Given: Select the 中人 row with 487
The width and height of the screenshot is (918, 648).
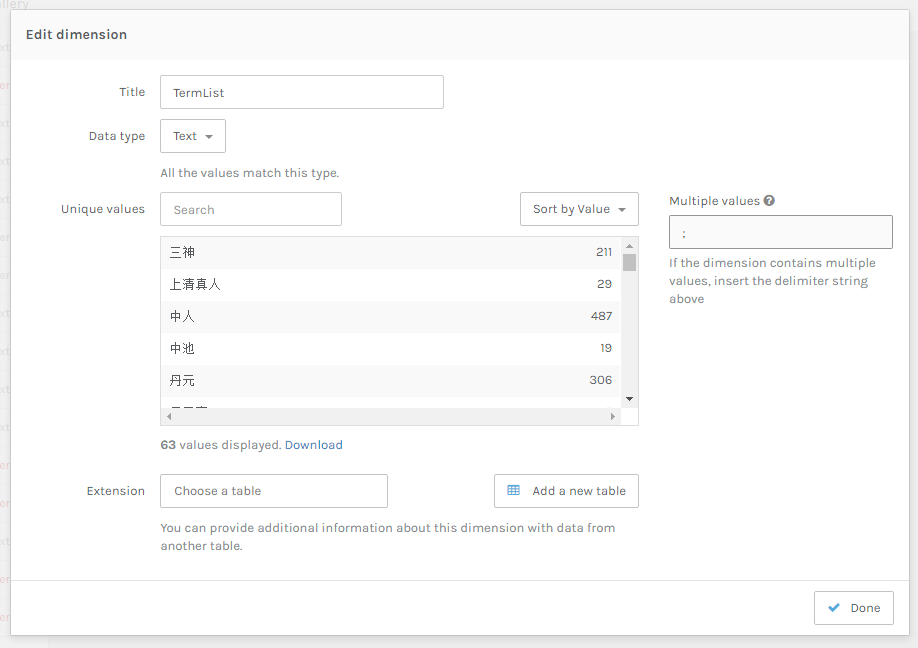Looking at the screenshot, I should pos(390,316).
